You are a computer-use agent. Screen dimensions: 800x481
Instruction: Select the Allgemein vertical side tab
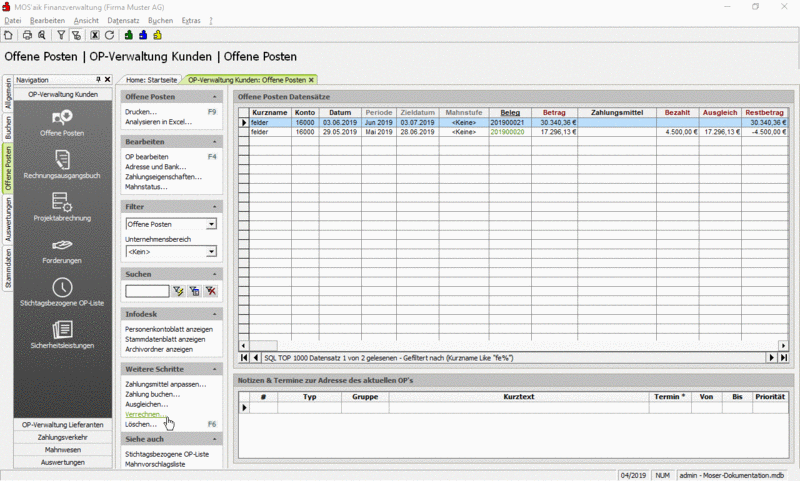(8, 93)
